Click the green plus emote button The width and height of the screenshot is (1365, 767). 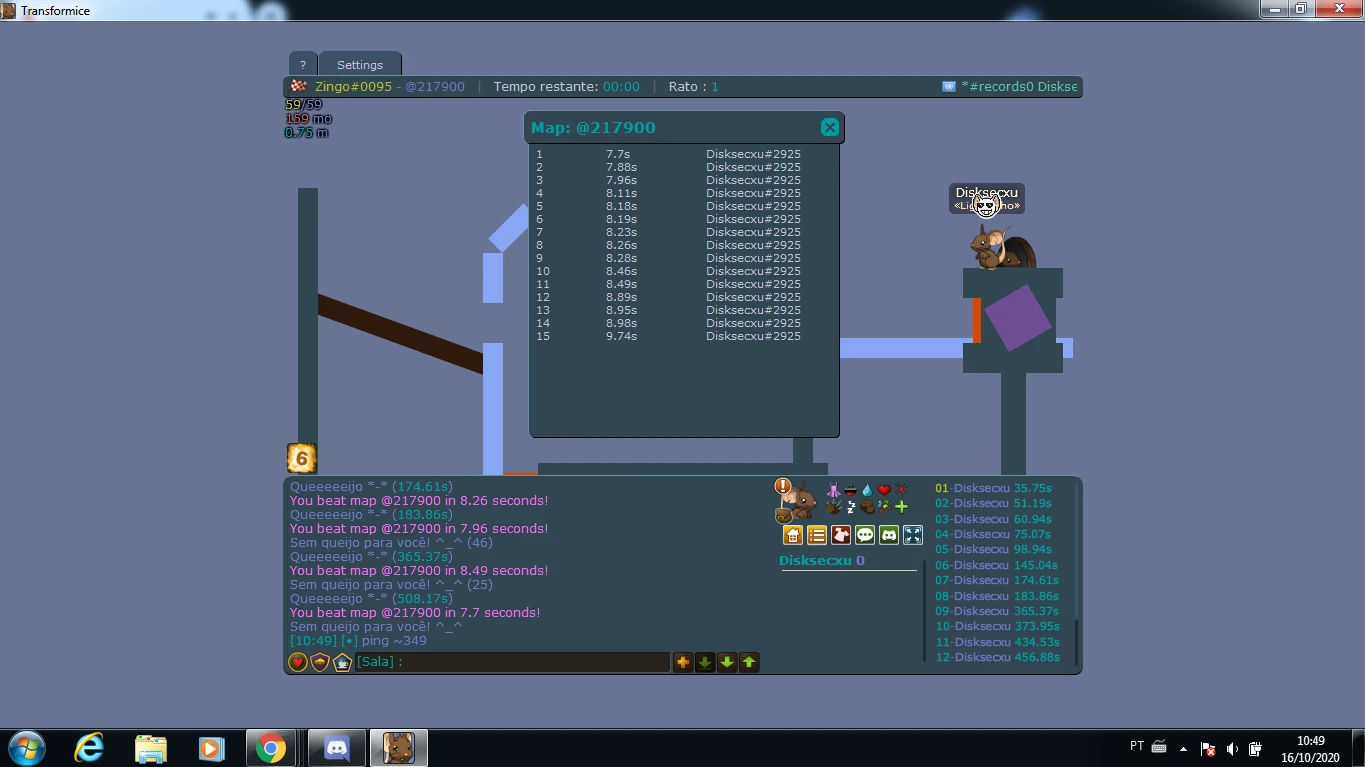[901, 507]
